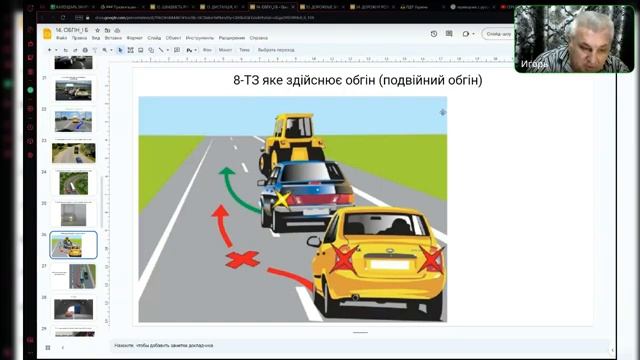Select slide 23 thumbnail
640x360 pixels.
point(73,153)
